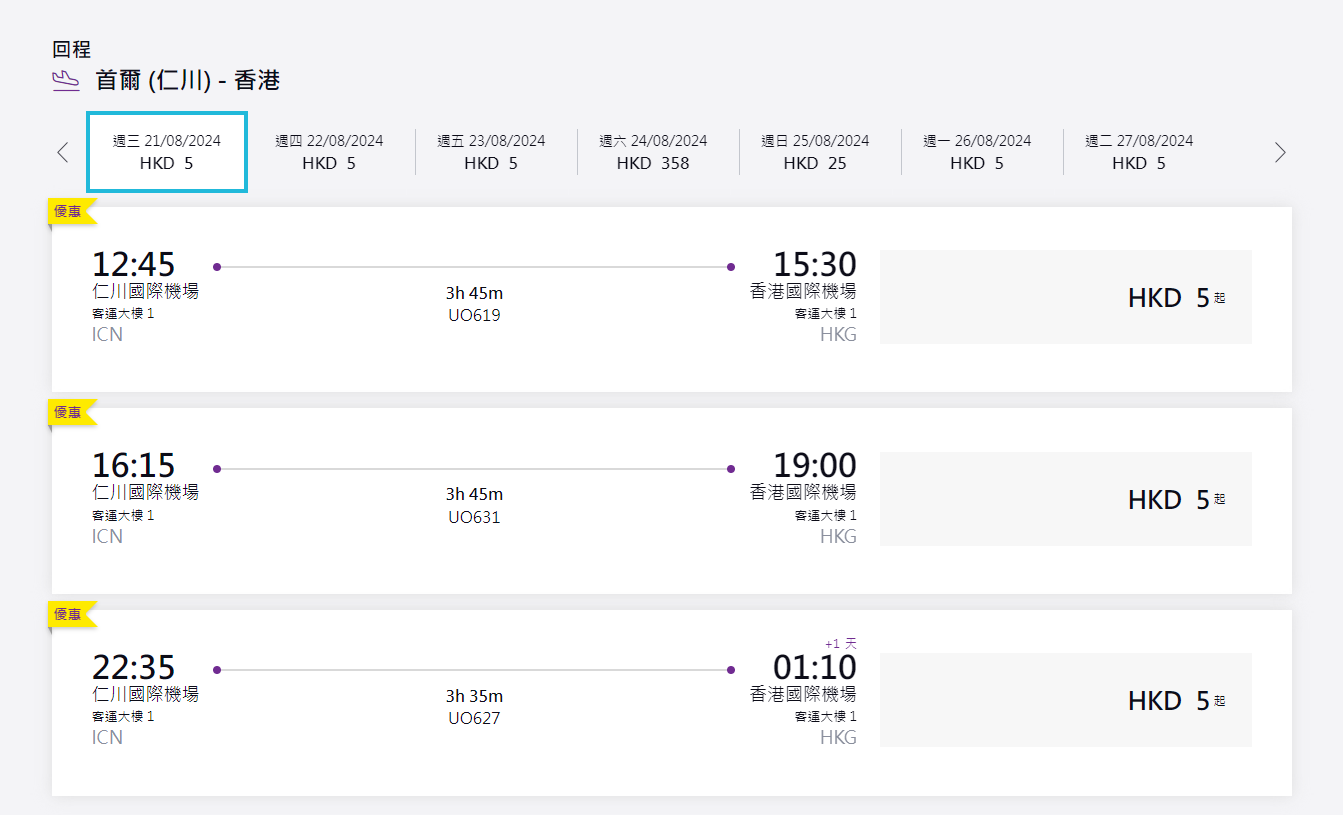Select Wednesday 21/08/2024 date tab
Viewport: 1343px width, 815px height.
(167, 152)
